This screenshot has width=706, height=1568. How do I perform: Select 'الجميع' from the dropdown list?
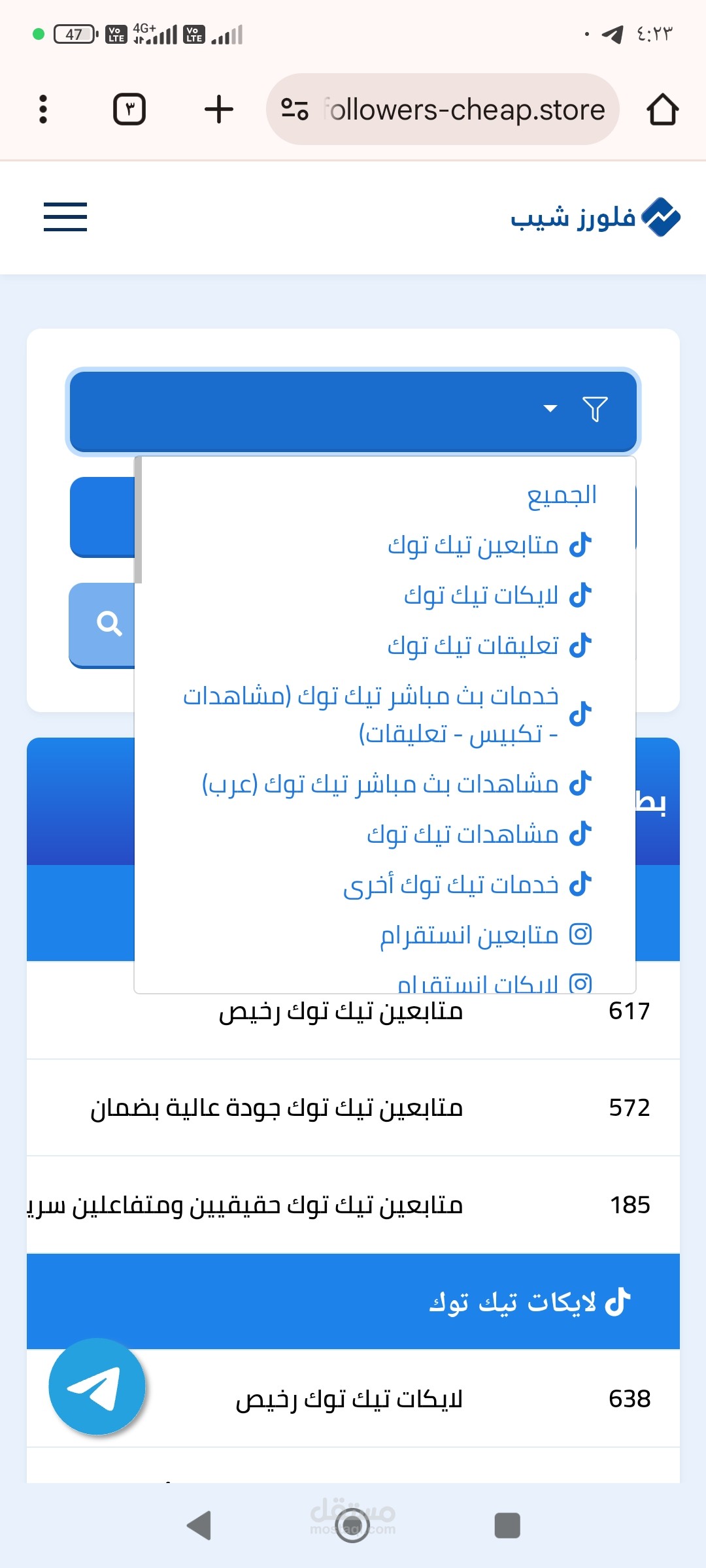(x=562, y=495)
